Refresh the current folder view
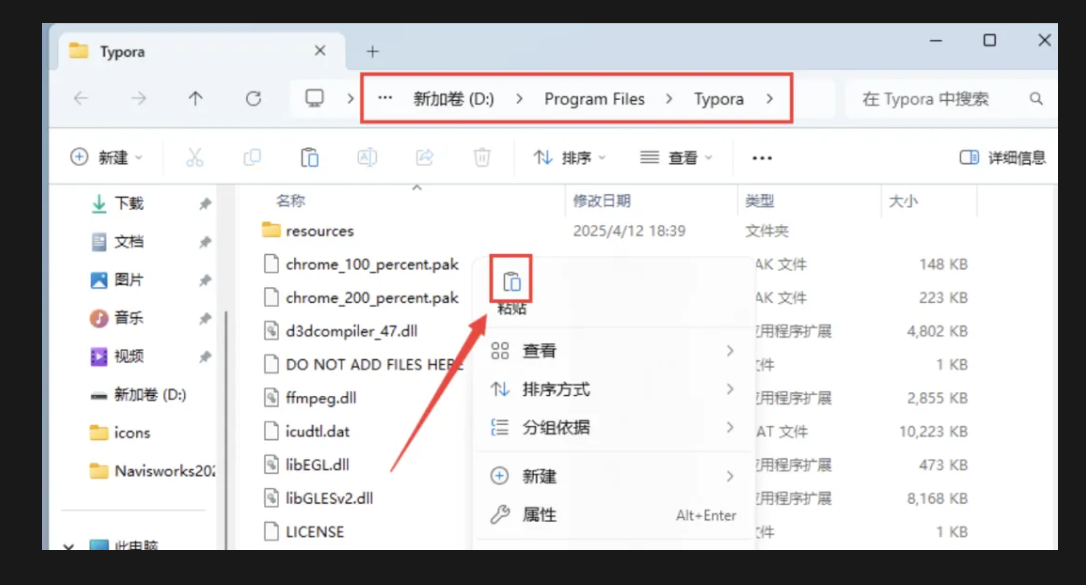 [x=253, y=98]
